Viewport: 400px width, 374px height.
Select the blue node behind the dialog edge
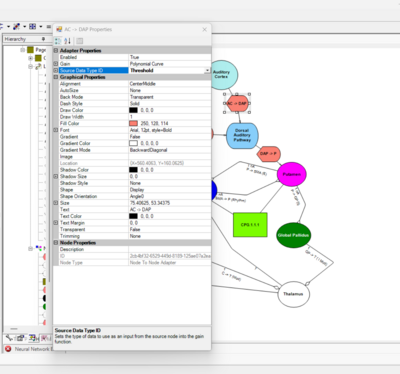[214, 190]
